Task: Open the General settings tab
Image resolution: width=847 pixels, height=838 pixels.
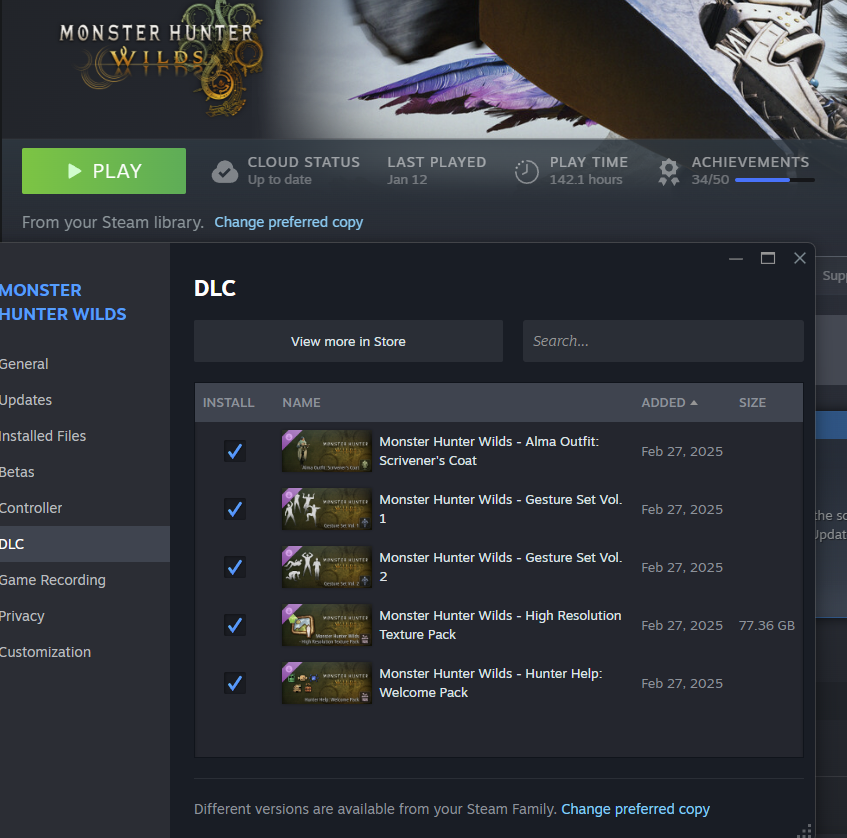Action: [85, 364]
